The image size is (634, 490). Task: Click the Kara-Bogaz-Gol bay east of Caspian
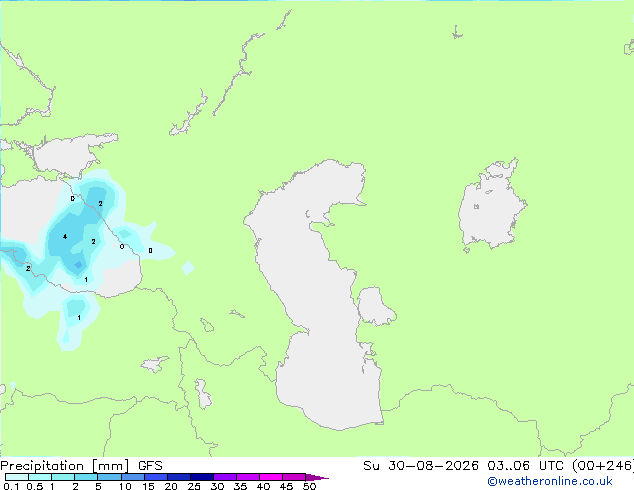tap(375, 306)
